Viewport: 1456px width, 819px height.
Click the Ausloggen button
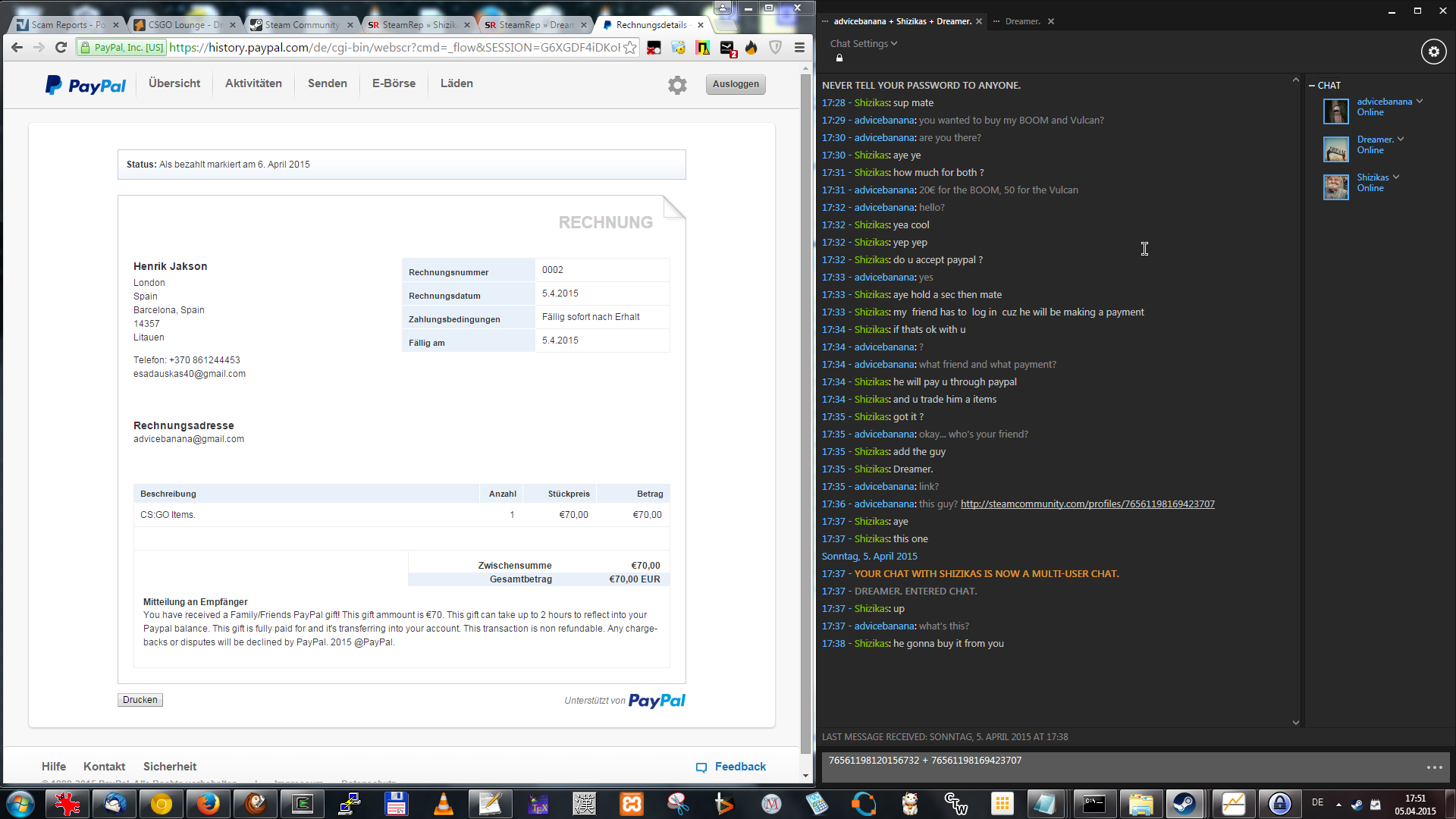point(735,84)
